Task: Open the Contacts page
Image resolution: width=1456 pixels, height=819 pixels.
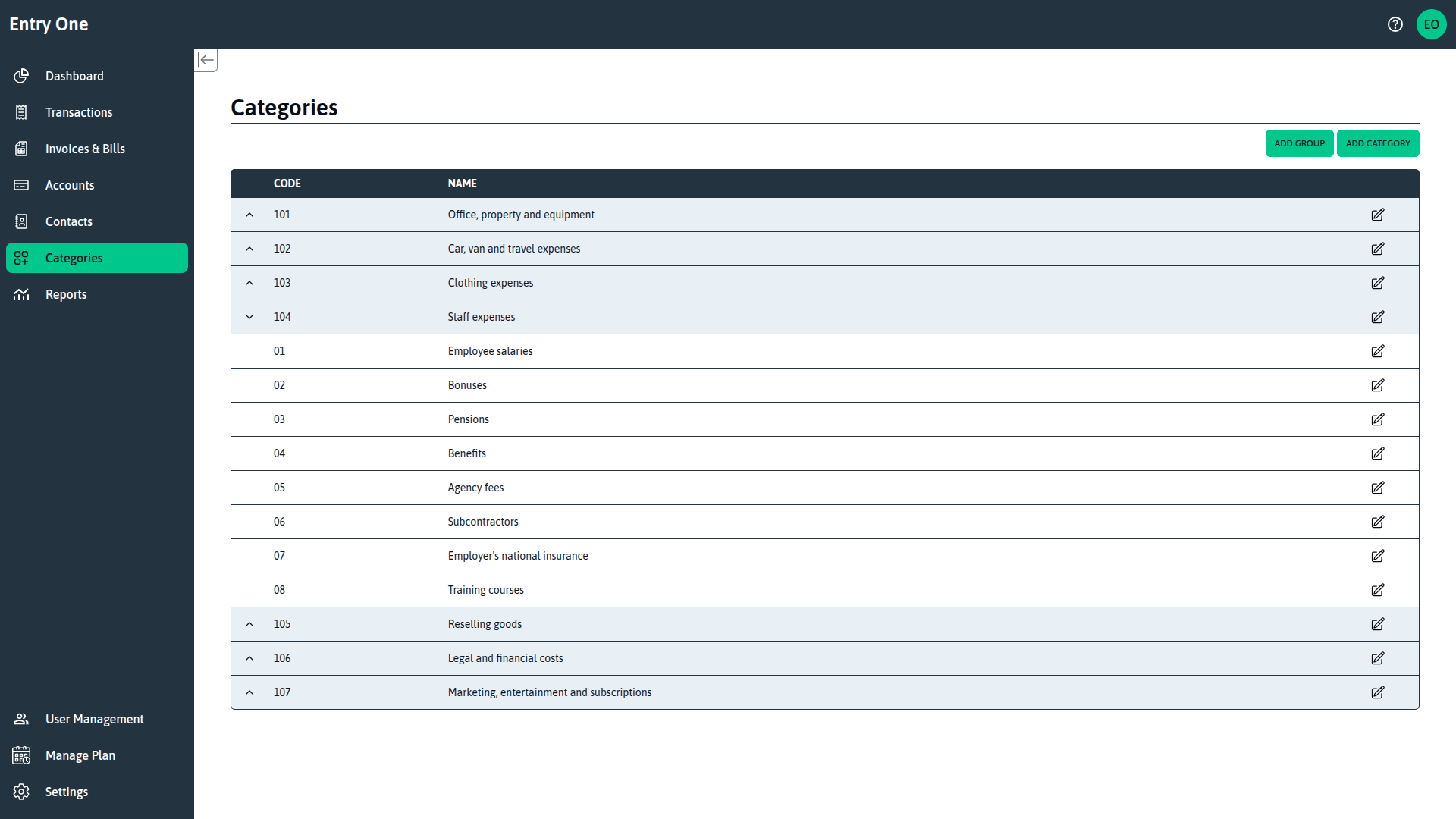Action: click(69, 221)
